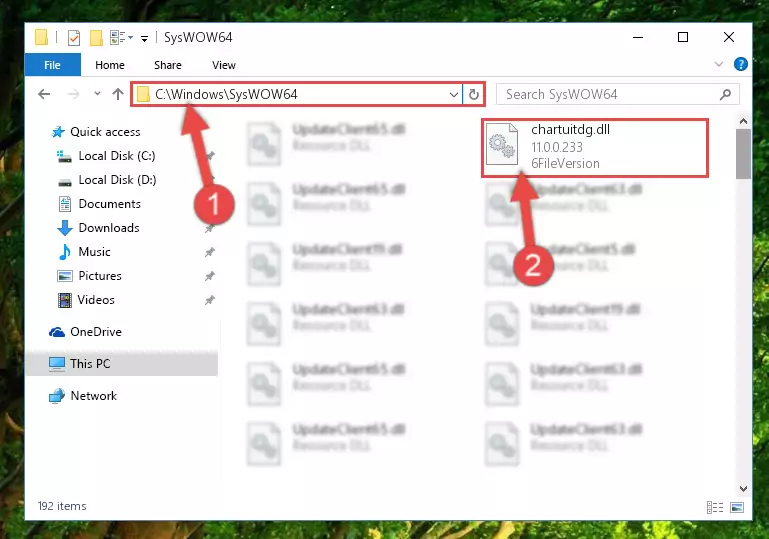
Task: Open the recent locations dropdown arrow
Action: [x=97, y=93]
